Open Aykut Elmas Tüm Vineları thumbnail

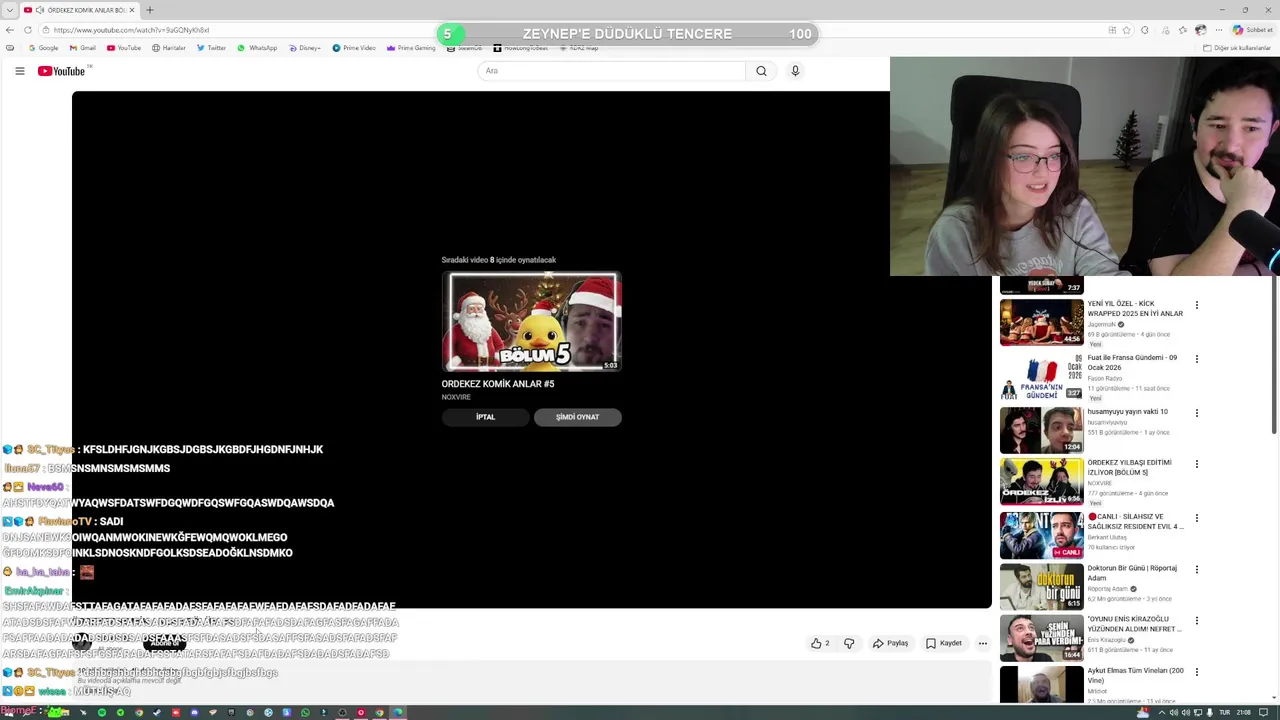1042,686
